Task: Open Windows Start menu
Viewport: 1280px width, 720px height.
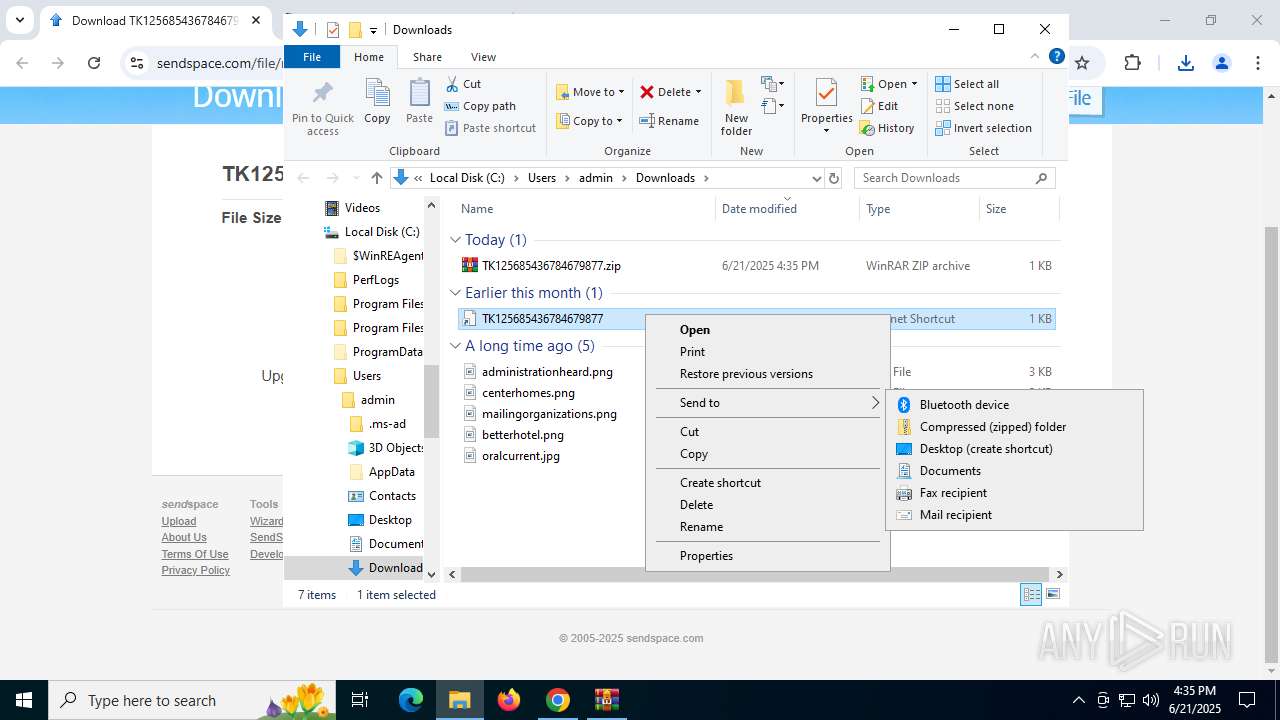Action: tap(23, 700)
